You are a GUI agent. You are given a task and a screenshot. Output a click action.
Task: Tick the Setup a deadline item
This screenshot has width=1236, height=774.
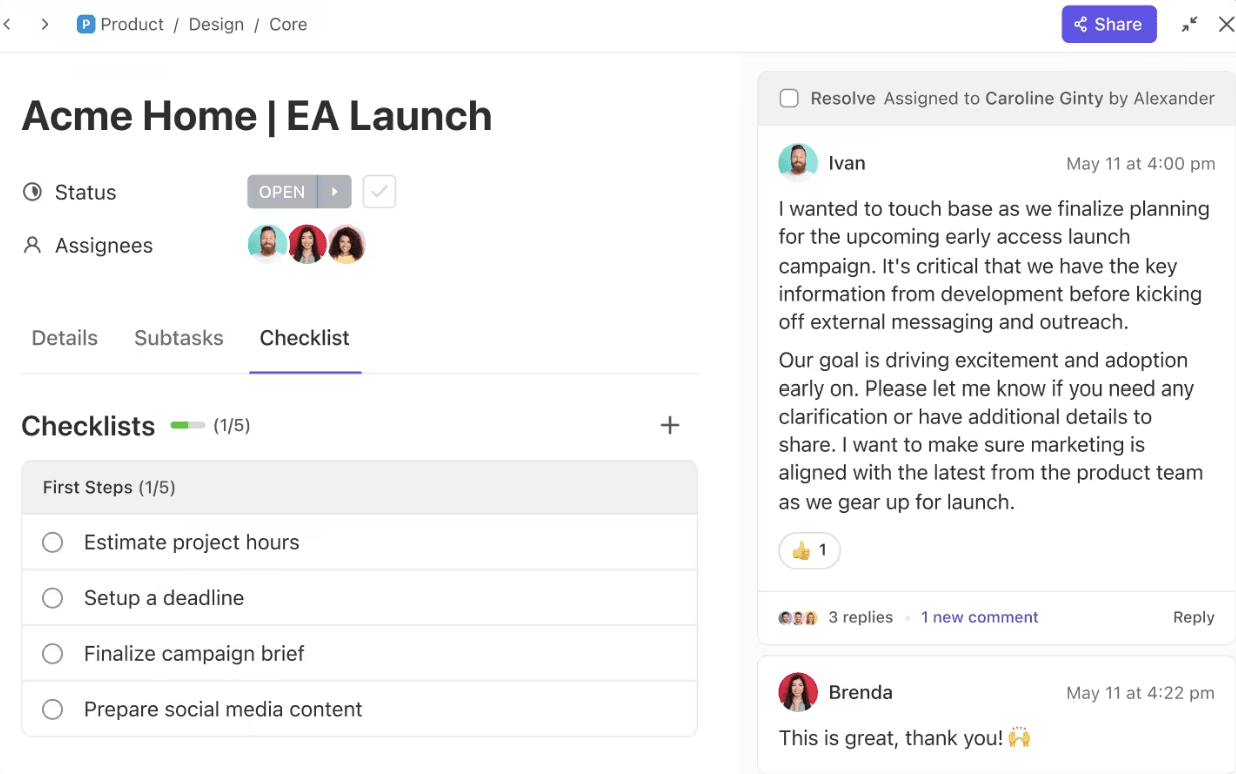(x=52, y=598)
